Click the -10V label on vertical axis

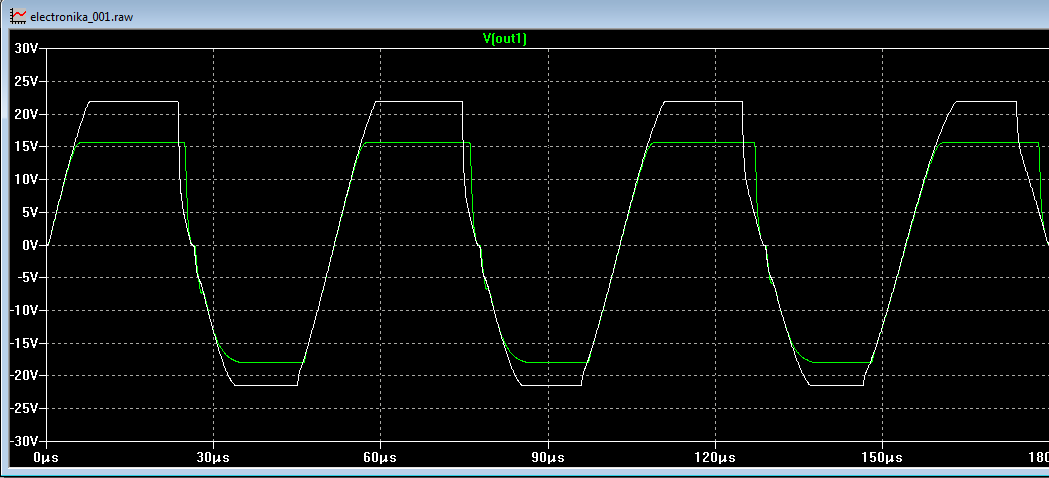[x=25, y=311]
